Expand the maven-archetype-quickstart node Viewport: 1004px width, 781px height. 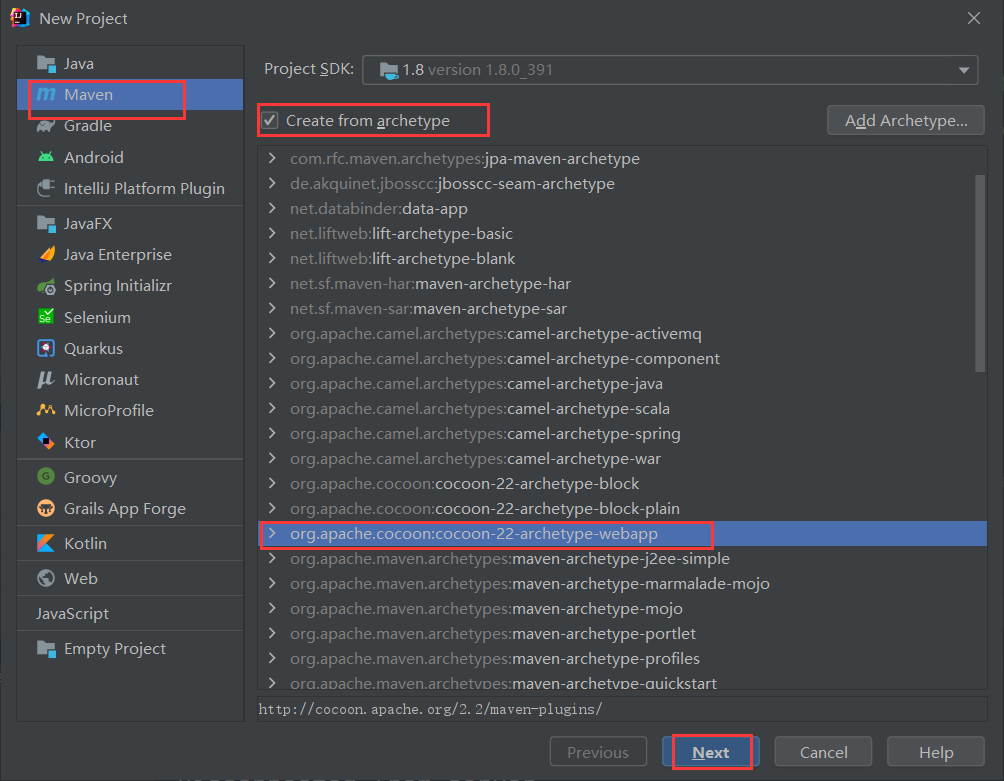pyautogui.click(x=272, y=684)
